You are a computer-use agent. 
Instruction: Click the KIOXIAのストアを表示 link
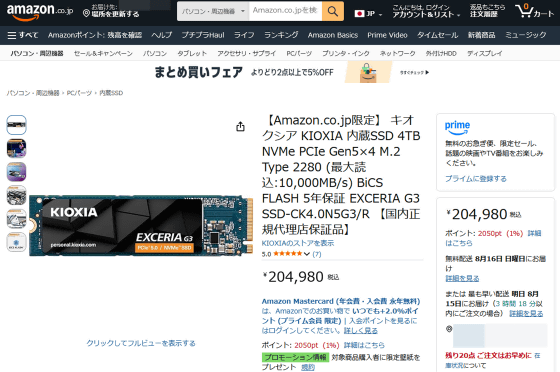[298, 243]
